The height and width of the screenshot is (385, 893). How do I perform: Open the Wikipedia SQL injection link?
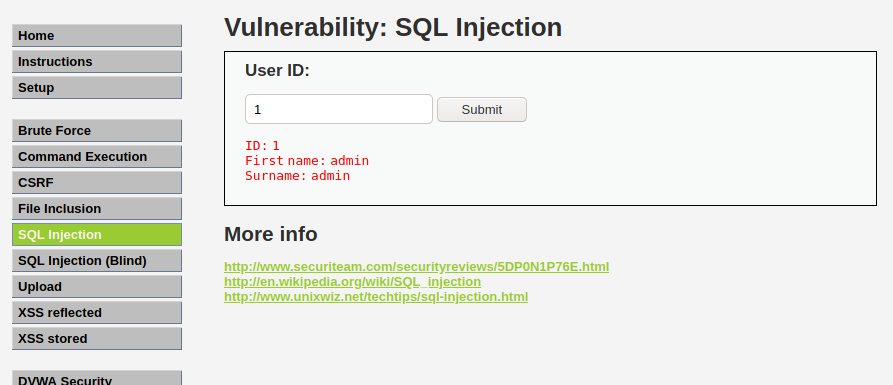353,282
